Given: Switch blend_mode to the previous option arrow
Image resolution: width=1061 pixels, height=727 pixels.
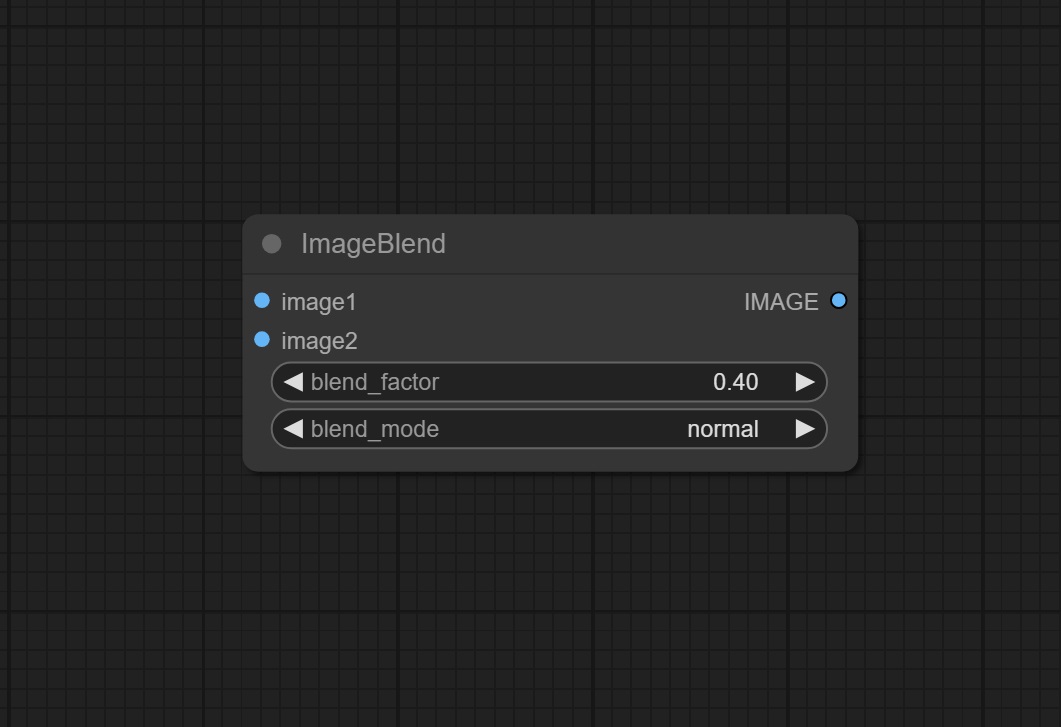Looking at the screenshot, I should tap(293, 429).
